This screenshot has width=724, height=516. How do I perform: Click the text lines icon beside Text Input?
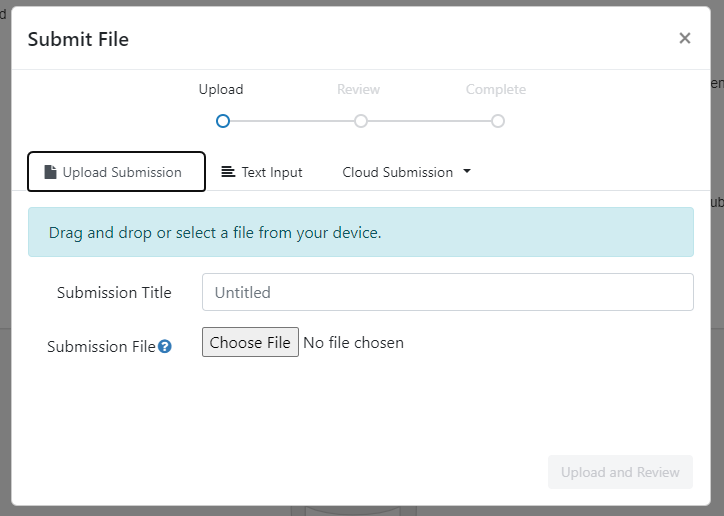(228, 172)
